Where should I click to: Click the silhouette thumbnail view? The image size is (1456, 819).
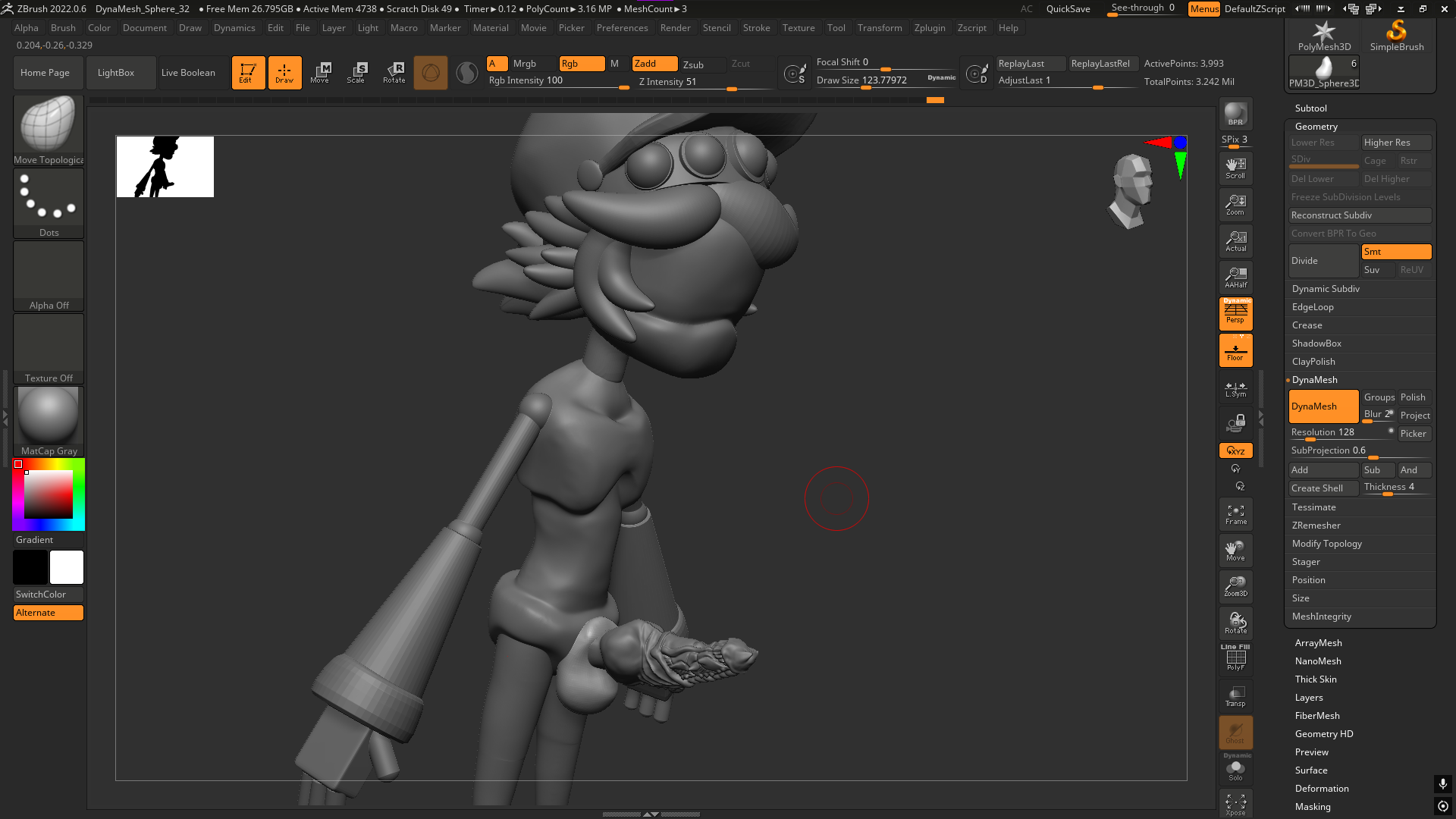pyautogui.click(x=165, y=167)
